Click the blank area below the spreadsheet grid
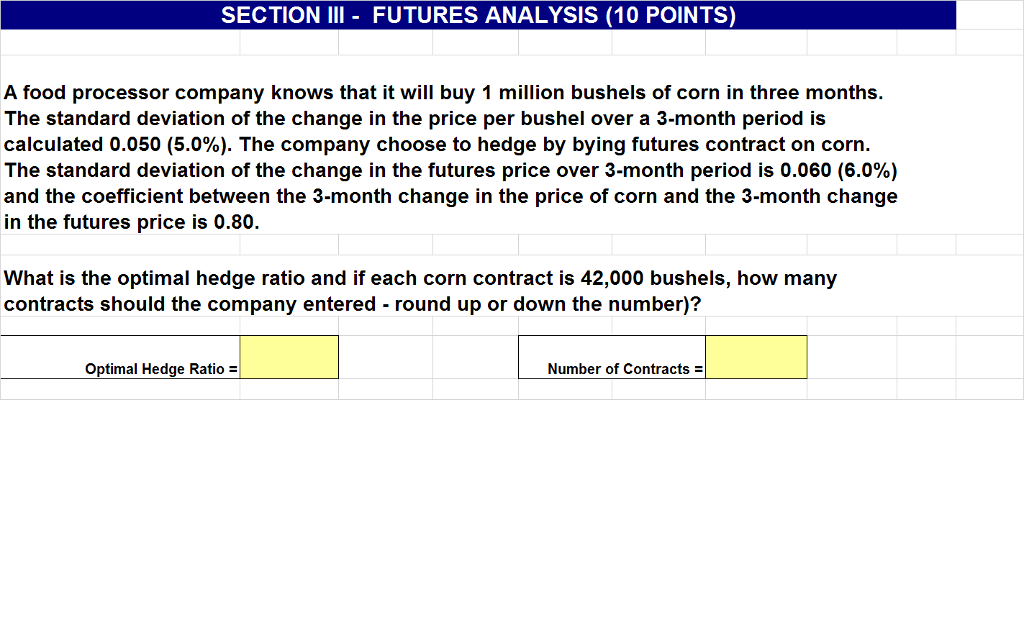This screenshot has height=633, width=1024. click(512, 516)
